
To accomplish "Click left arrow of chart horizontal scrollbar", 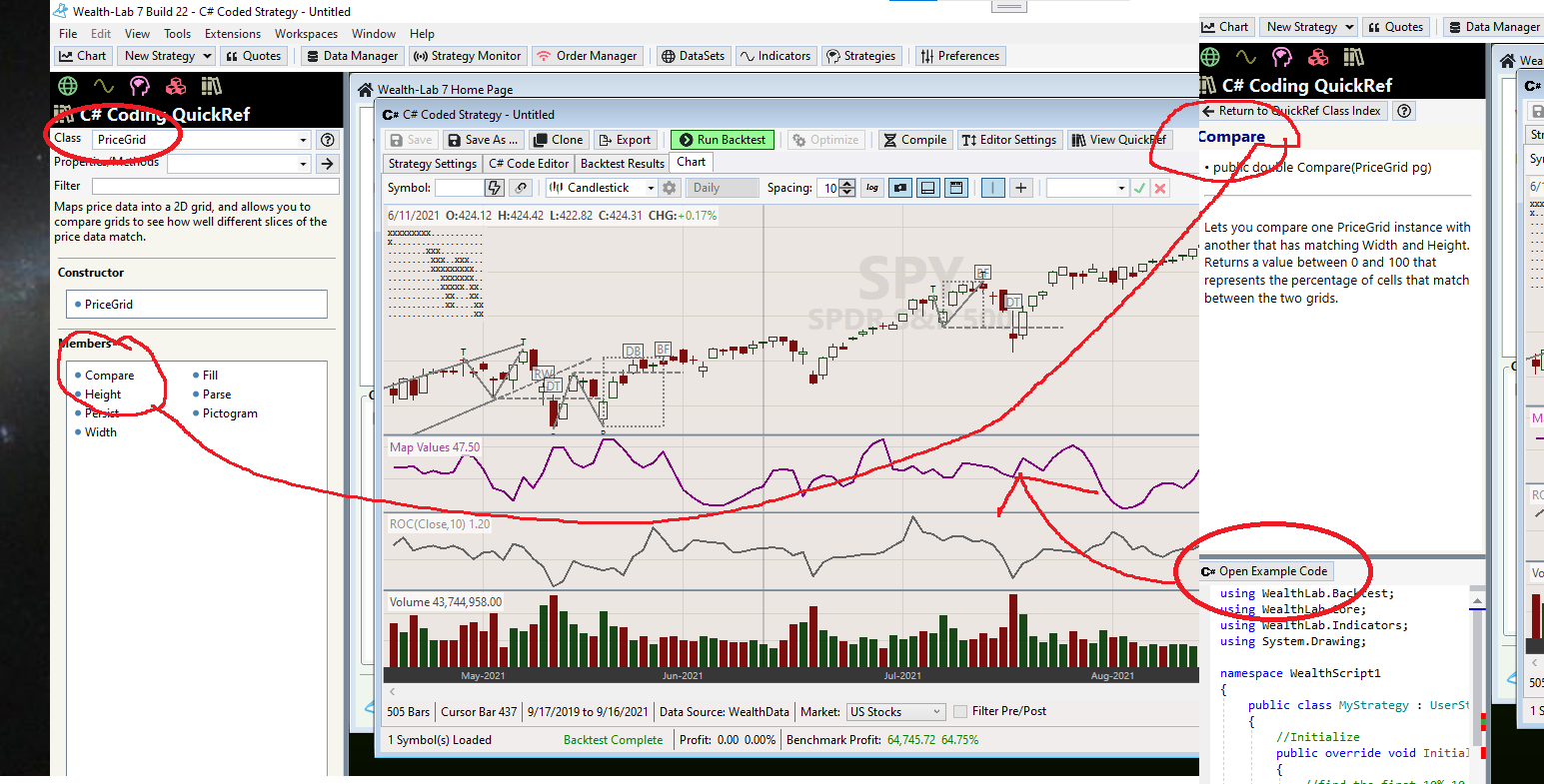I will pos(392,691).
